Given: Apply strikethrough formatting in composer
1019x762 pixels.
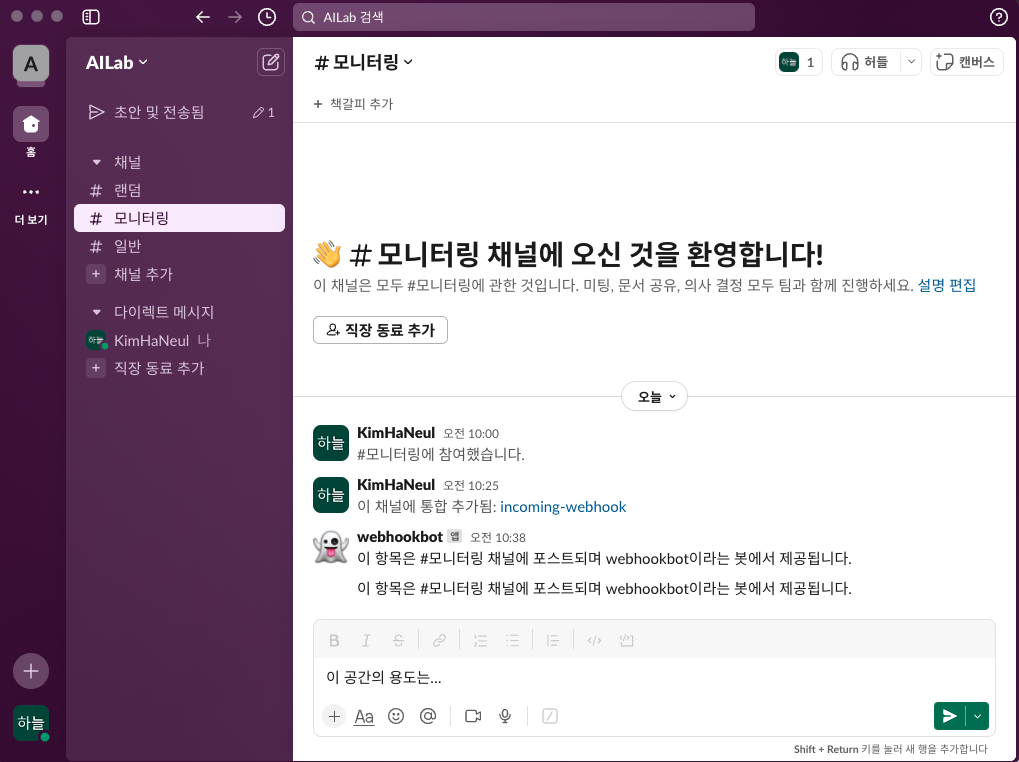Looking at the screenshot, I should tap(398, 641).
